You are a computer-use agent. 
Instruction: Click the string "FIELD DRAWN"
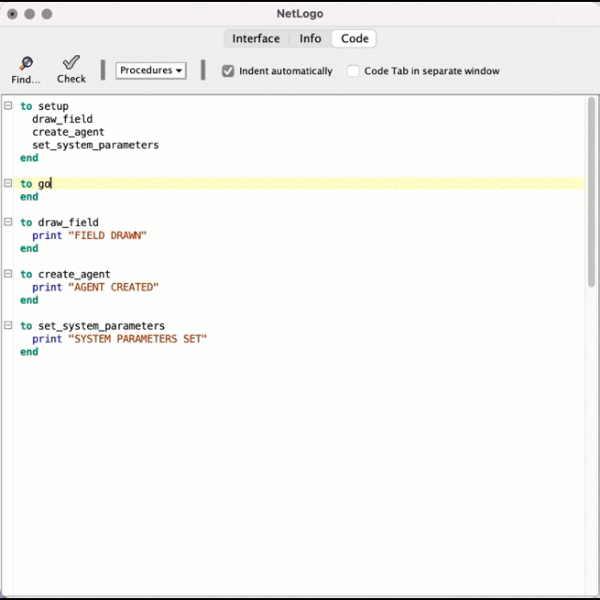click(108, 235)
